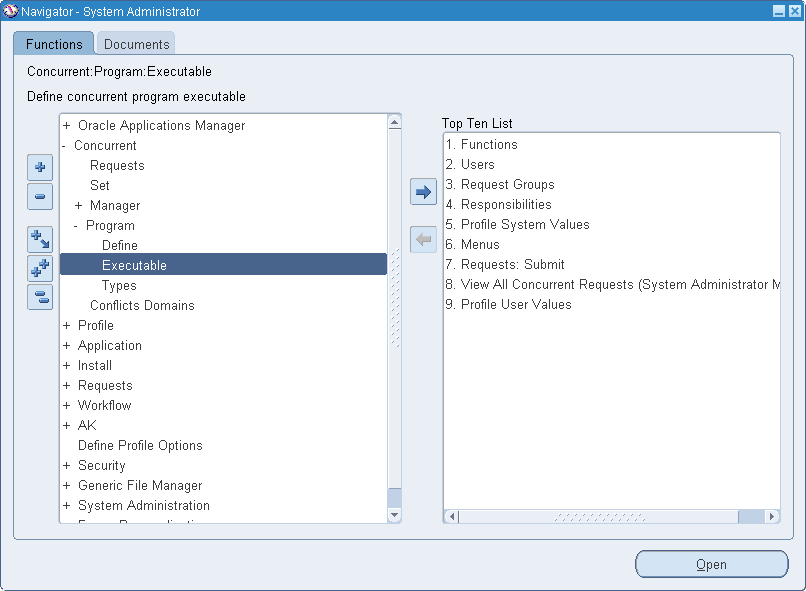This screenshot has width=806, height=591.
Task: Expand the AK tree node
Action: 66,426
